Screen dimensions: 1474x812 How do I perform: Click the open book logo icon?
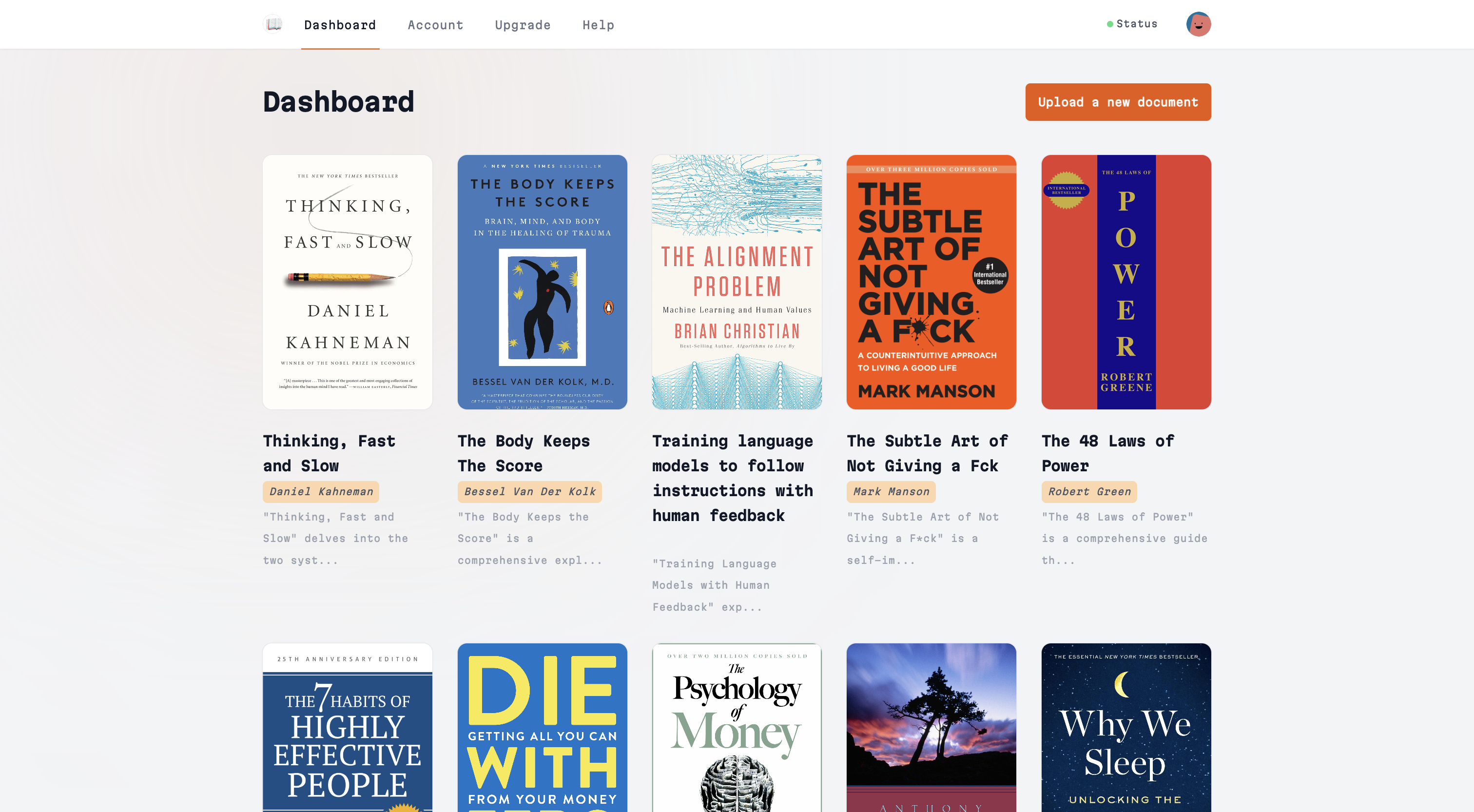[x=274, y=24]
